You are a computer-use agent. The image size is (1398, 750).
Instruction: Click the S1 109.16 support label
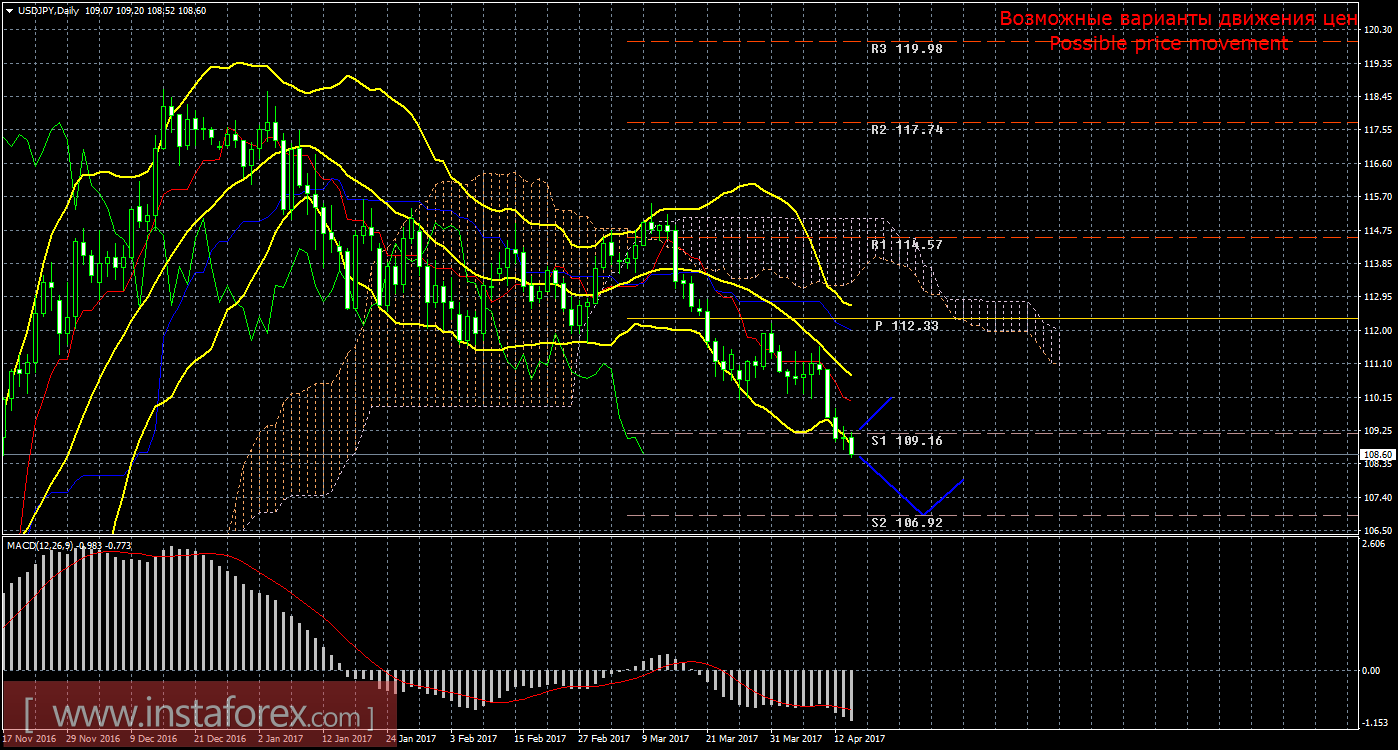[906, 440]
